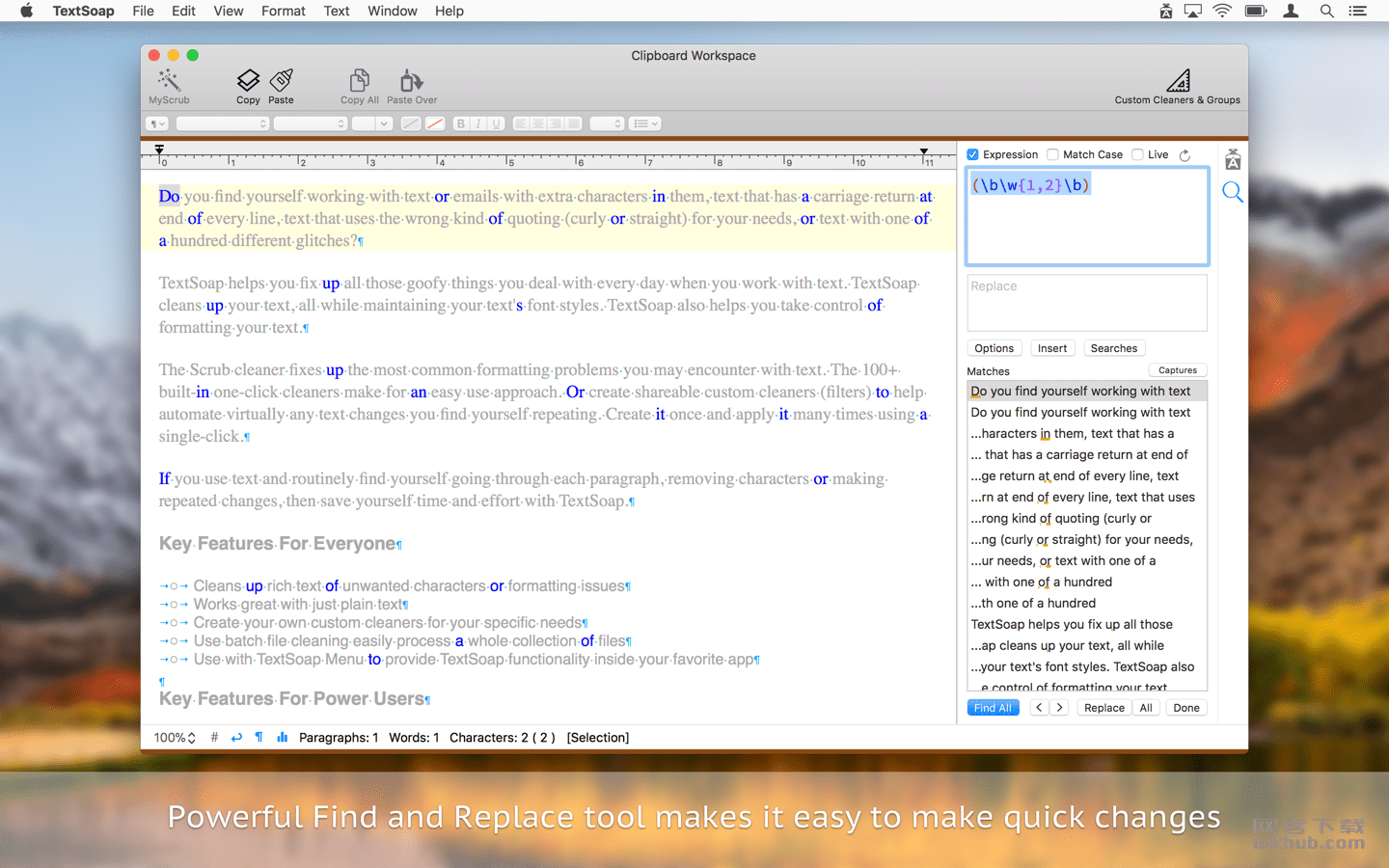
Task: Enable the Match Case checkbox
Action: coord(1053,154)
